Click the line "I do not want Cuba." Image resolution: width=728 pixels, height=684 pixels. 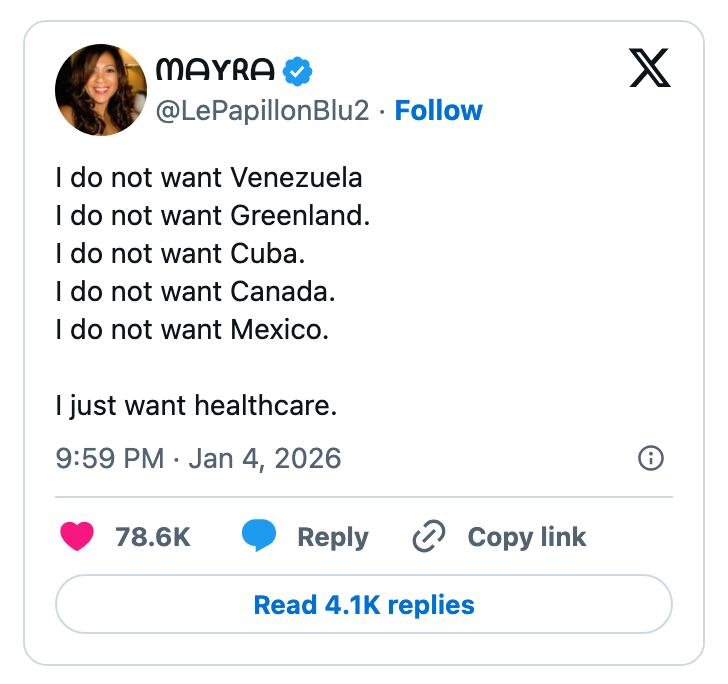pyautogui.click(x=180, y=254)
